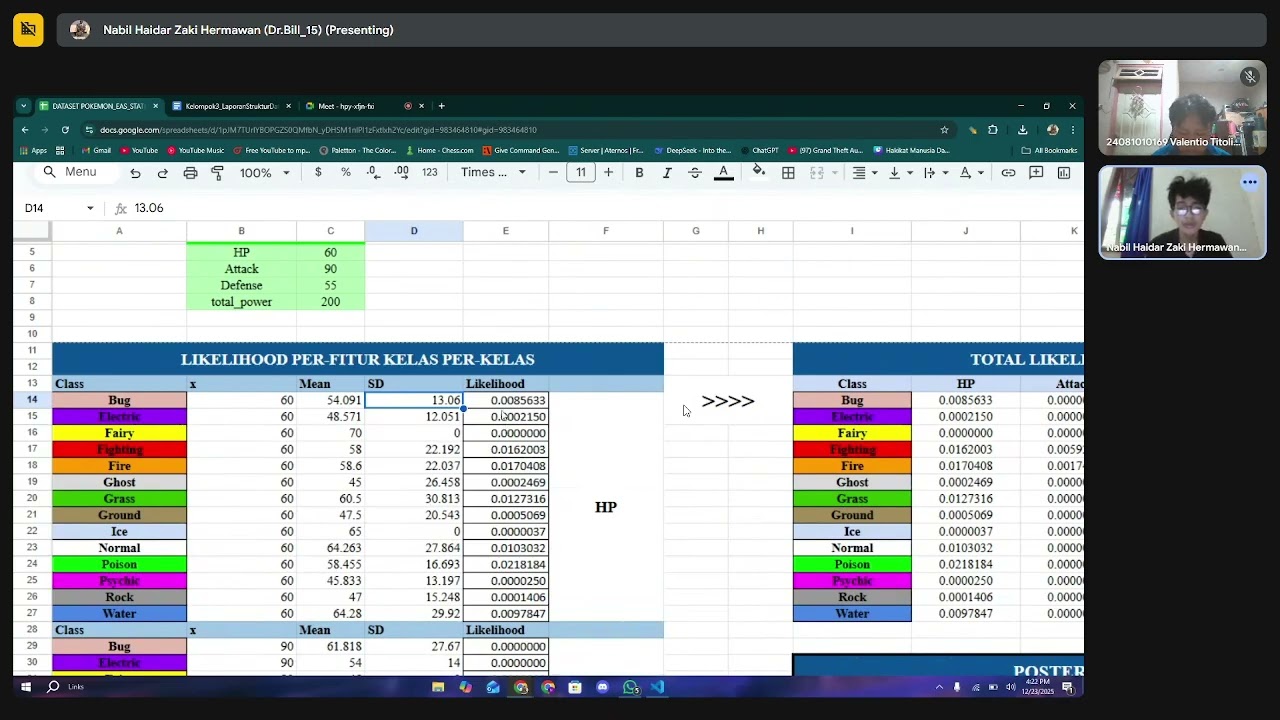Open the DeepSeek bookmark

692,151
